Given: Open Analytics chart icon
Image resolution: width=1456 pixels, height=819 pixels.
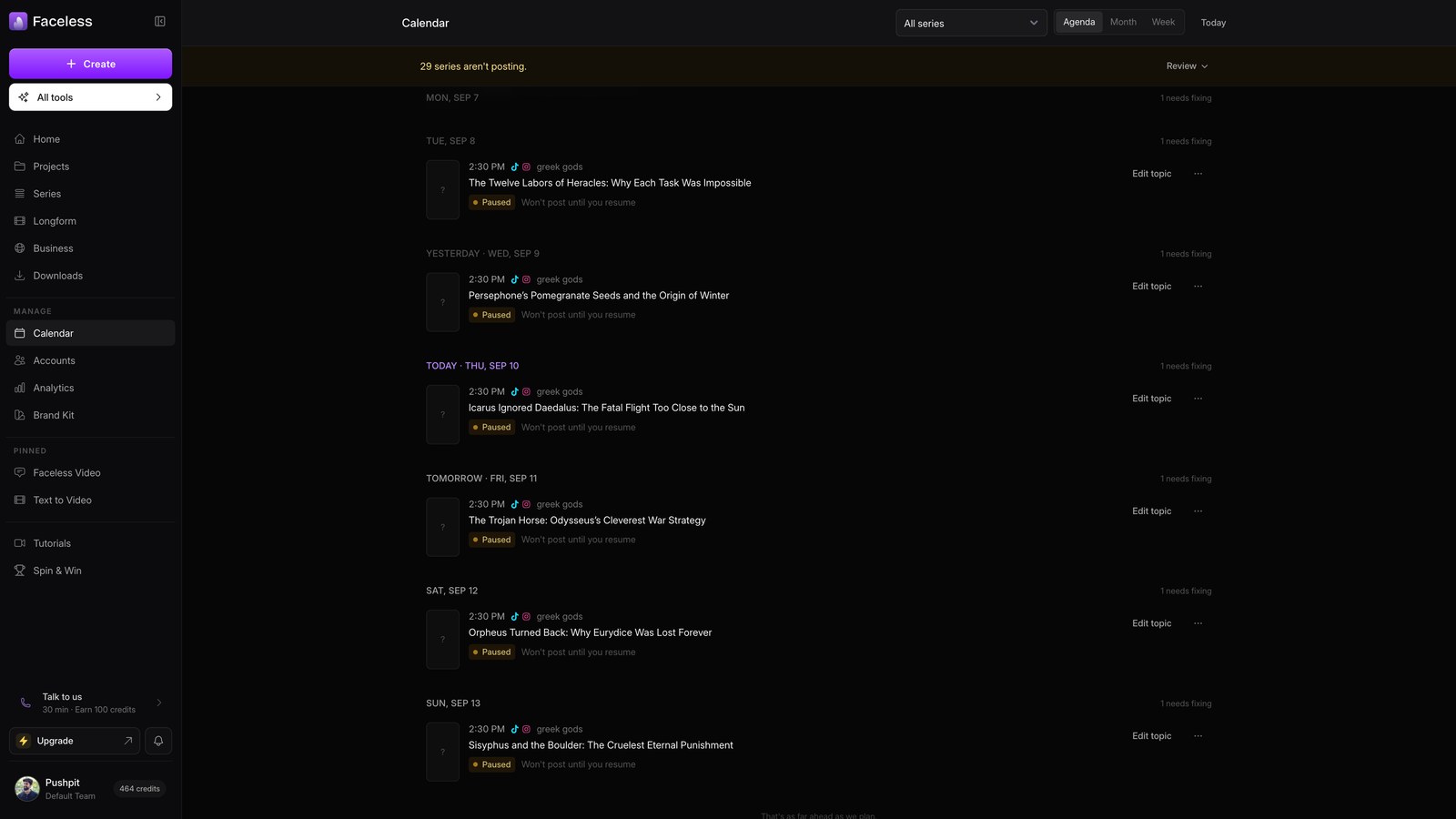Looking at the screenshot, I should (x=20, y=388).
